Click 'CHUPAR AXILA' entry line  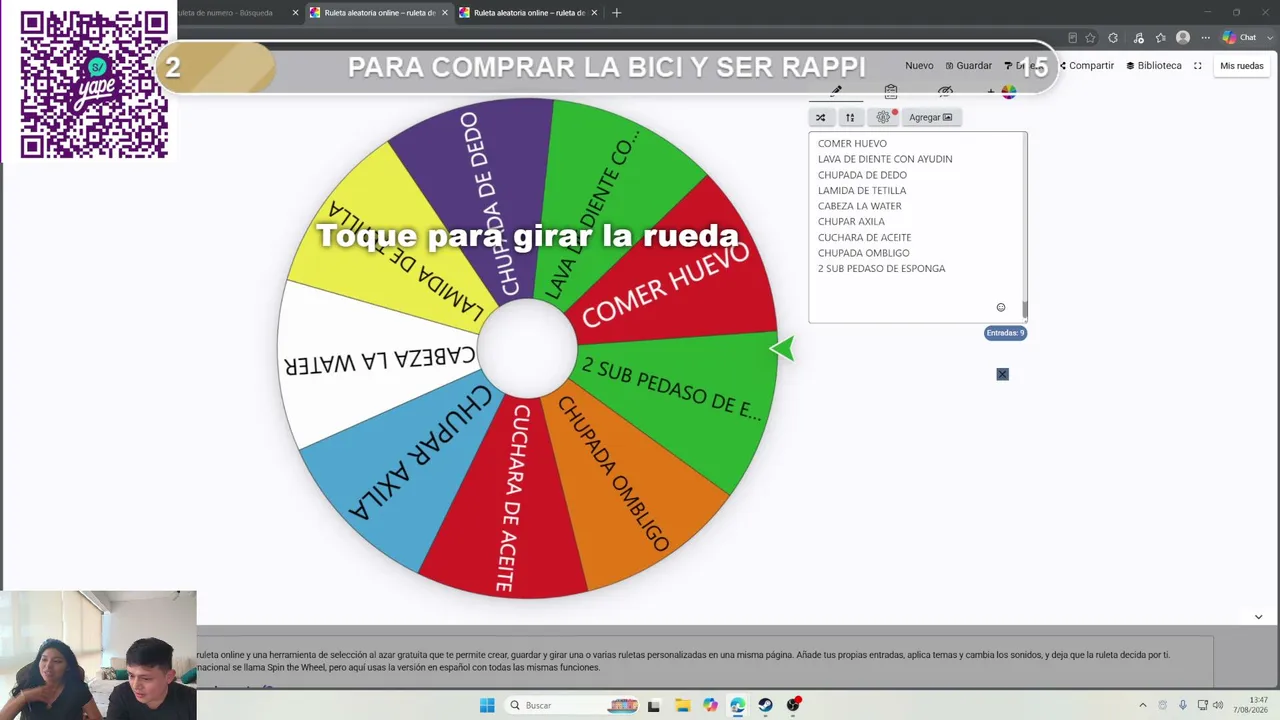851,222
